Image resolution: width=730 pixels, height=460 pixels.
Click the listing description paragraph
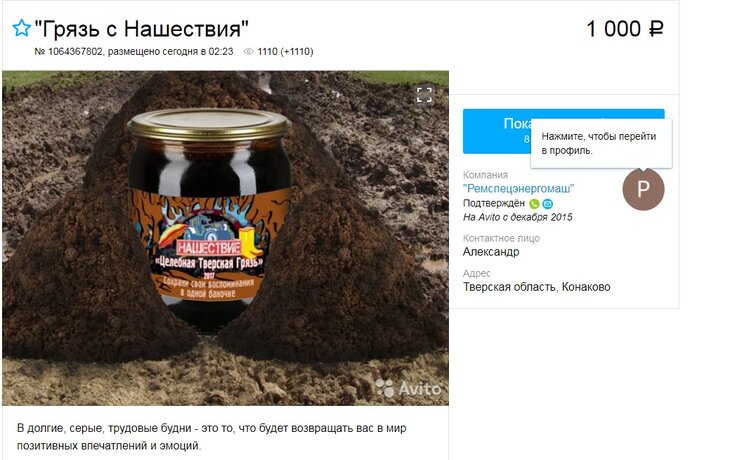(211, 437)
